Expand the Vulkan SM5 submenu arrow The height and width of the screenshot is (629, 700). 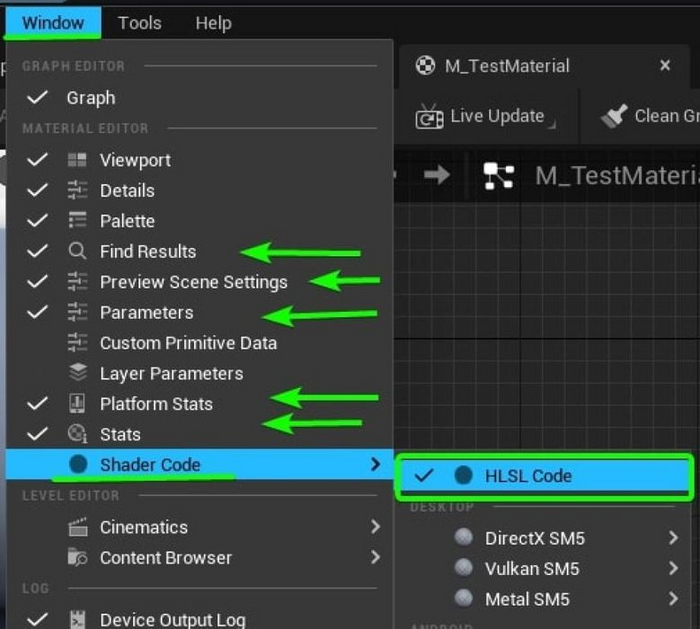click(x=673, y=568)
